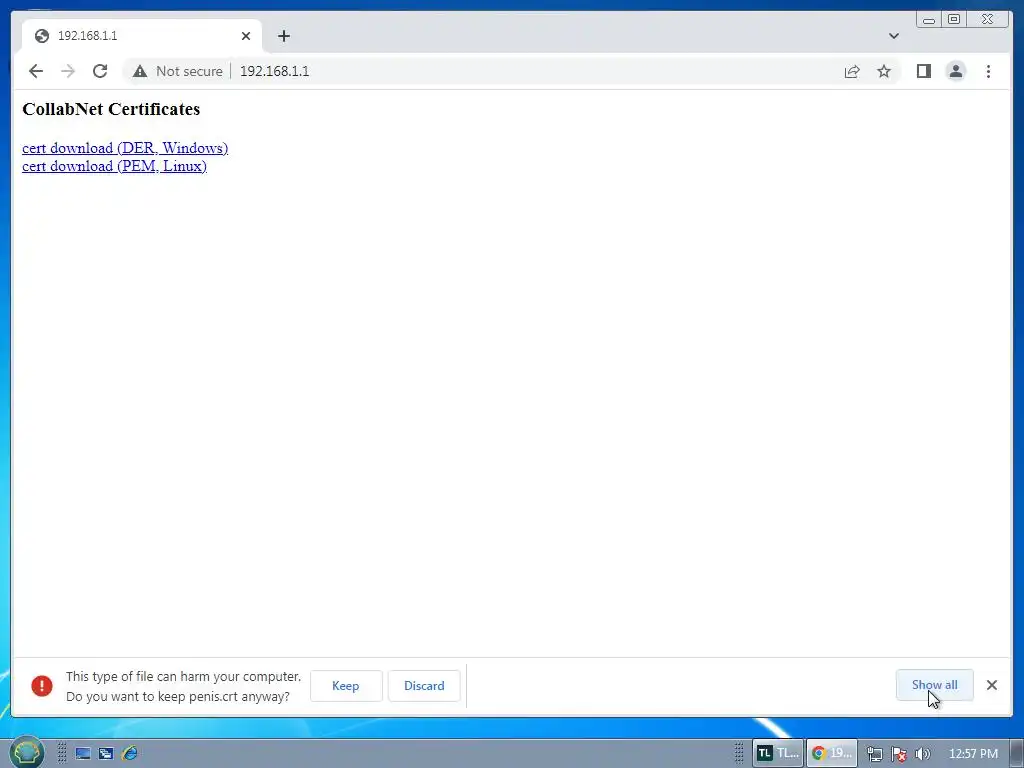Select the 192.168.1.1 browser tab
The image size is (1024, 768).
point(142,36)
